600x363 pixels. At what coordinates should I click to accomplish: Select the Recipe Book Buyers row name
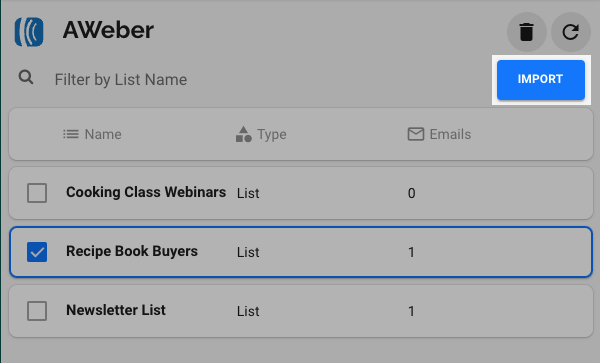(132, 251)
